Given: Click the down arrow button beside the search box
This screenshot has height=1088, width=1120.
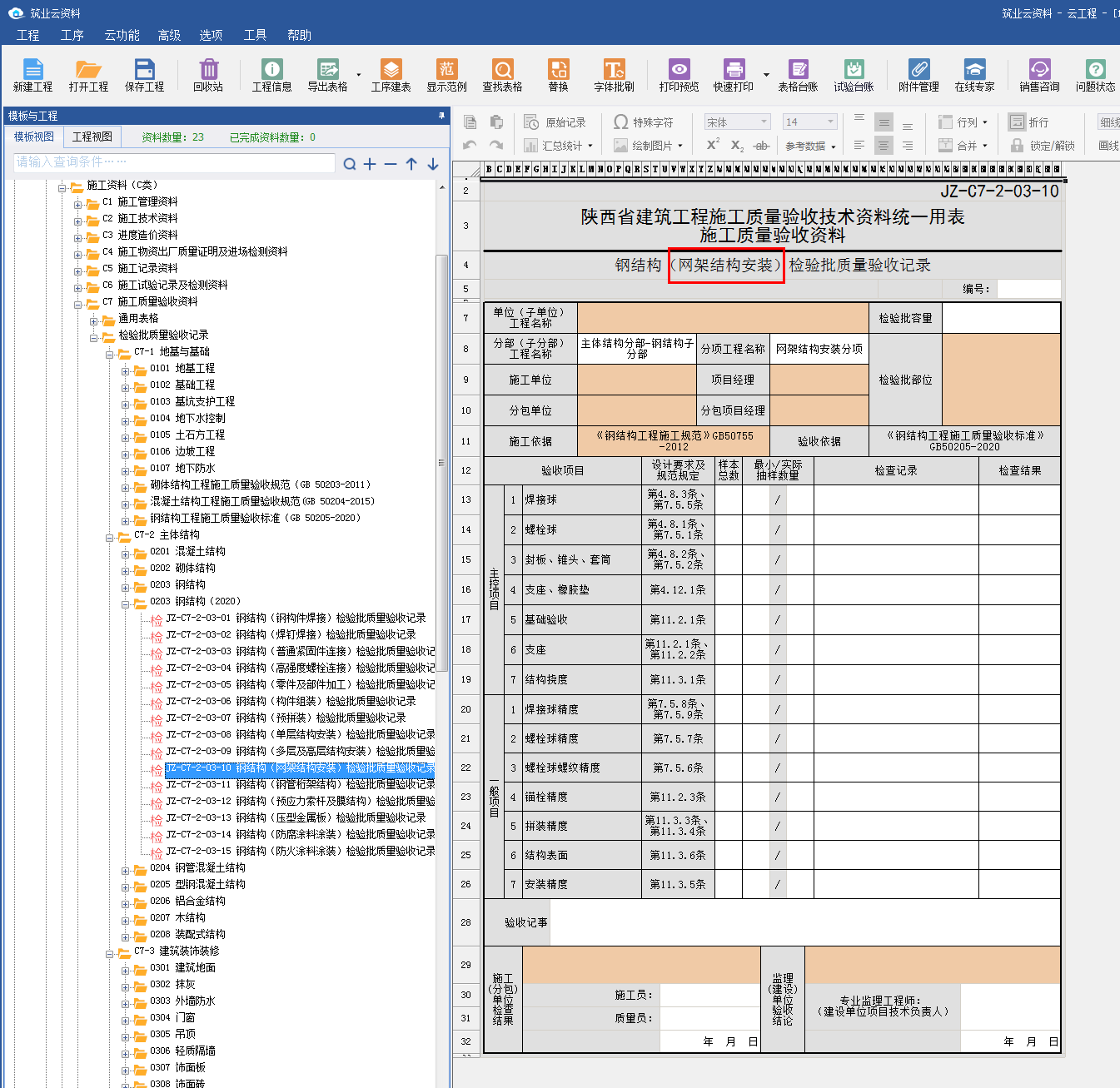Looking at the screenshot, I should pos(433,164).
